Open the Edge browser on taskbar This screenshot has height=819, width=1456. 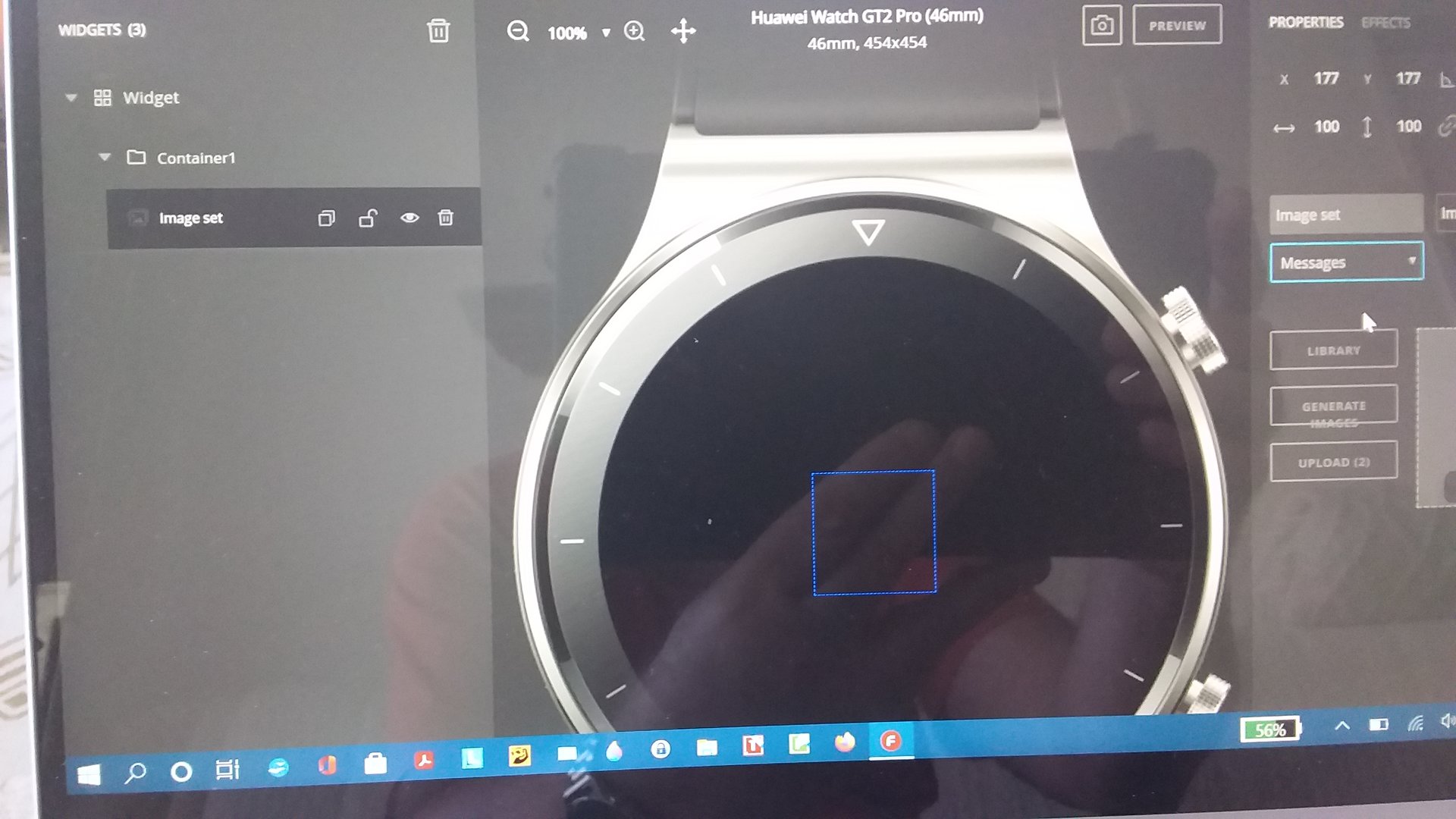tap(278, 767)
